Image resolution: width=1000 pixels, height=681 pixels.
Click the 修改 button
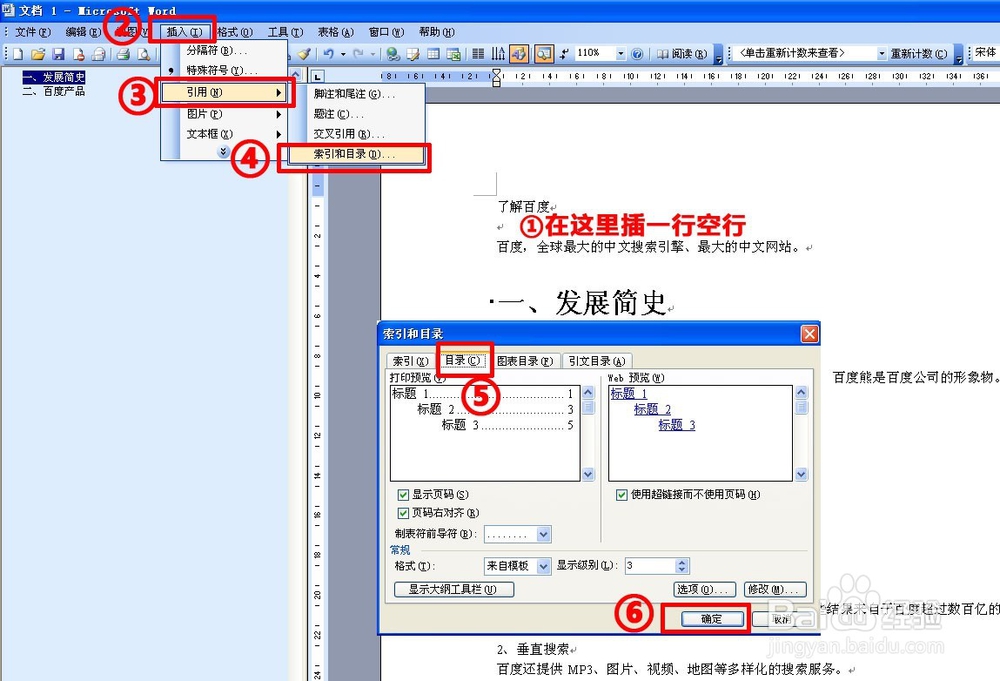coord(775,589)
